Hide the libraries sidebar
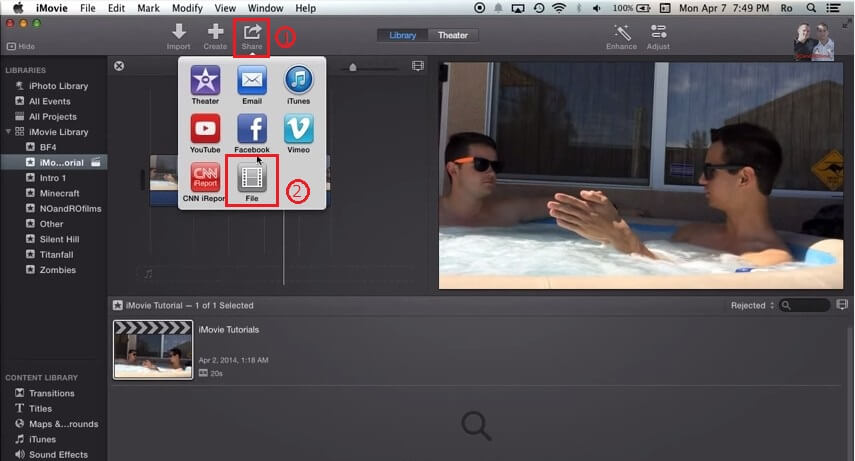 21,46
